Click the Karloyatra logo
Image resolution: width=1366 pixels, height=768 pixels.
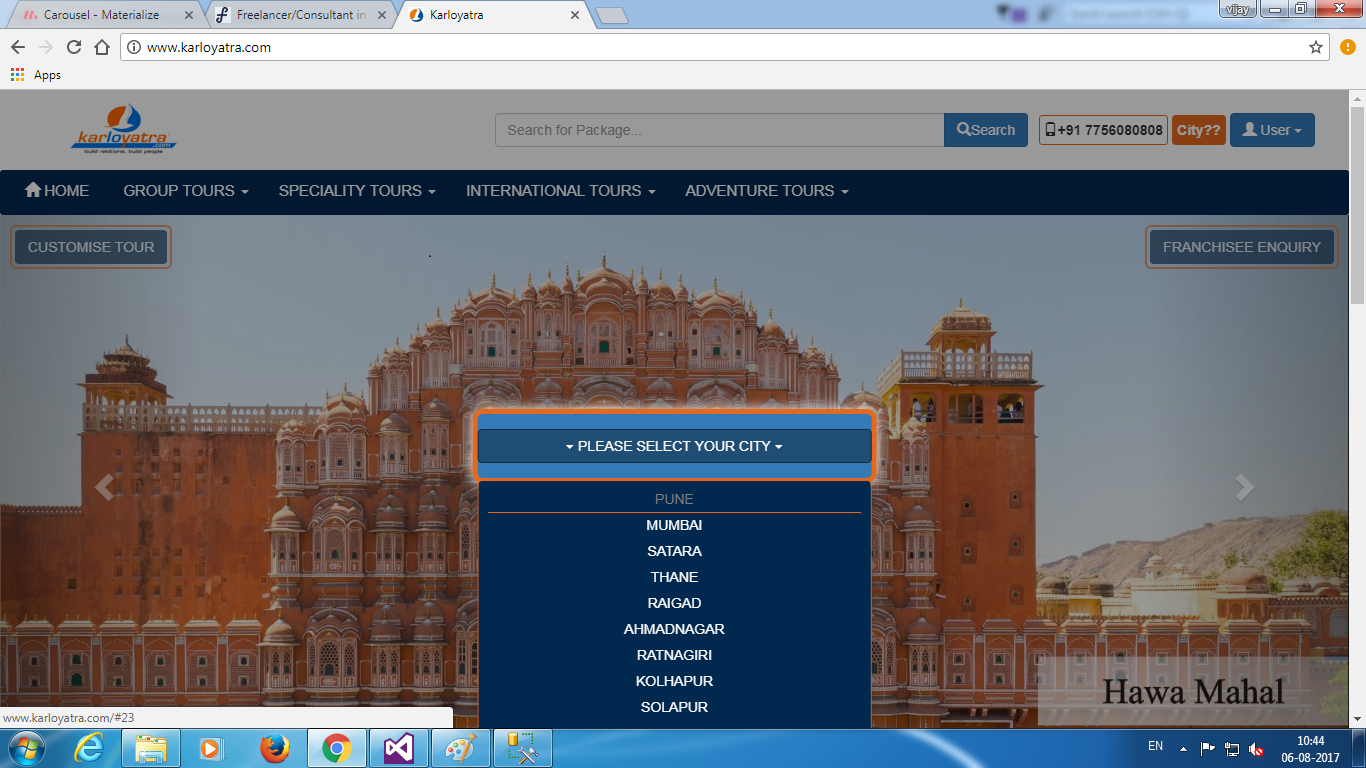click(x=125, y=129)
